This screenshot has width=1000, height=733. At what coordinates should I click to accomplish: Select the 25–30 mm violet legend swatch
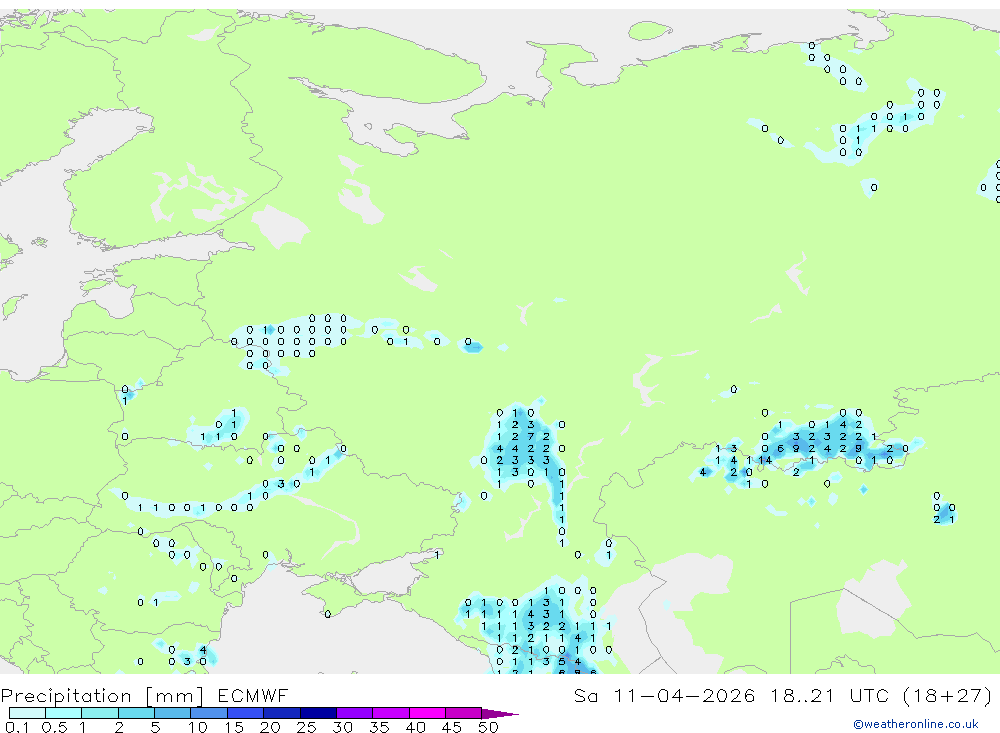tap(318, 713)
